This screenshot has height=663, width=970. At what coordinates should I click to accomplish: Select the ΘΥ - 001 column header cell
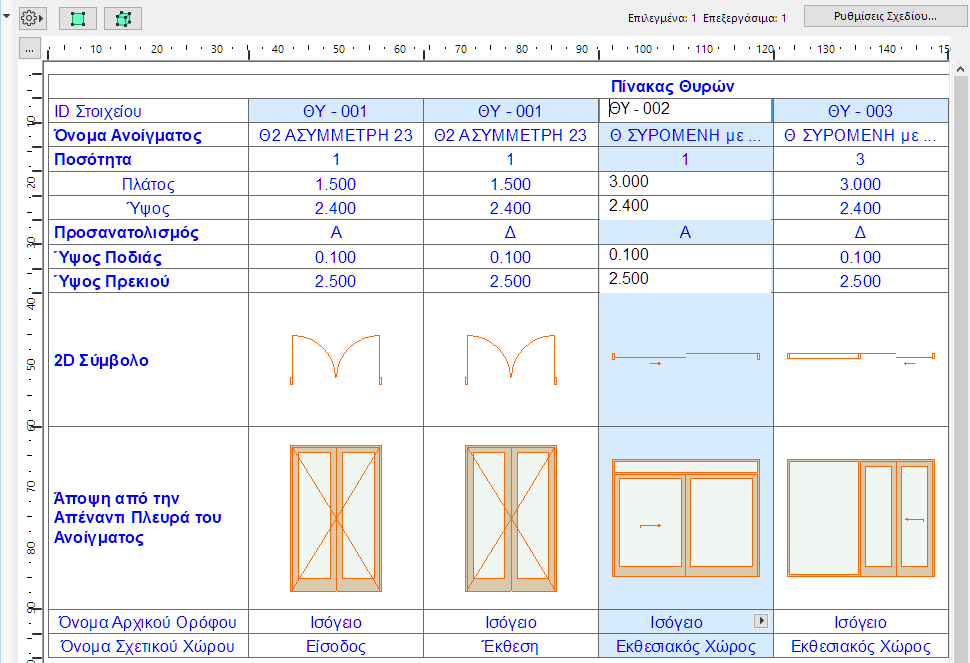(x=336, y=110)
